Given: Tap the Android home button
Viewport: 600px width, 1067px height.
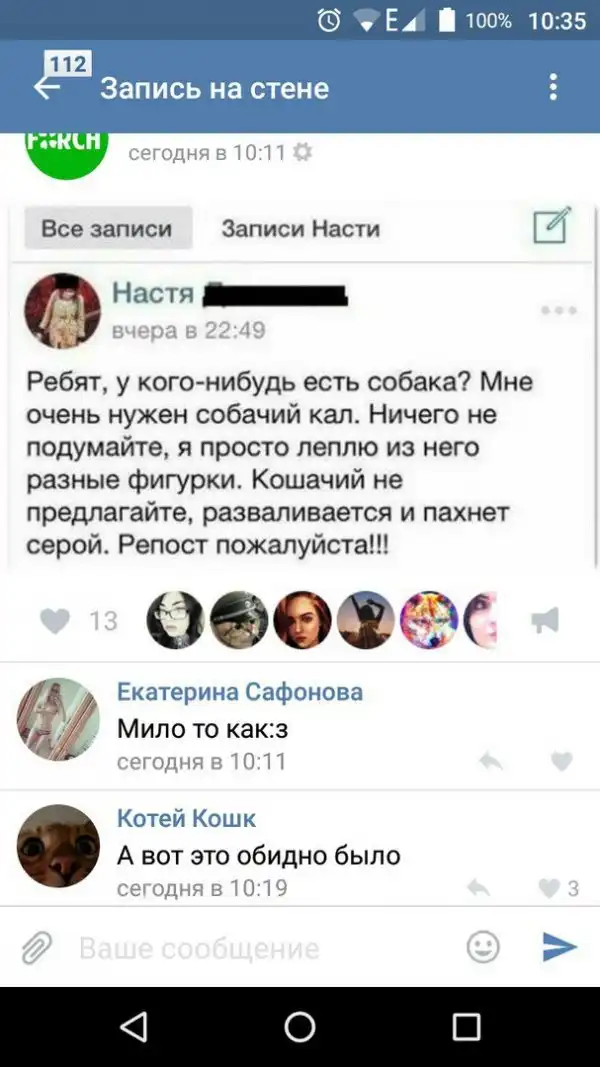Looking at the screenshot, I should tap(300, 1026).
